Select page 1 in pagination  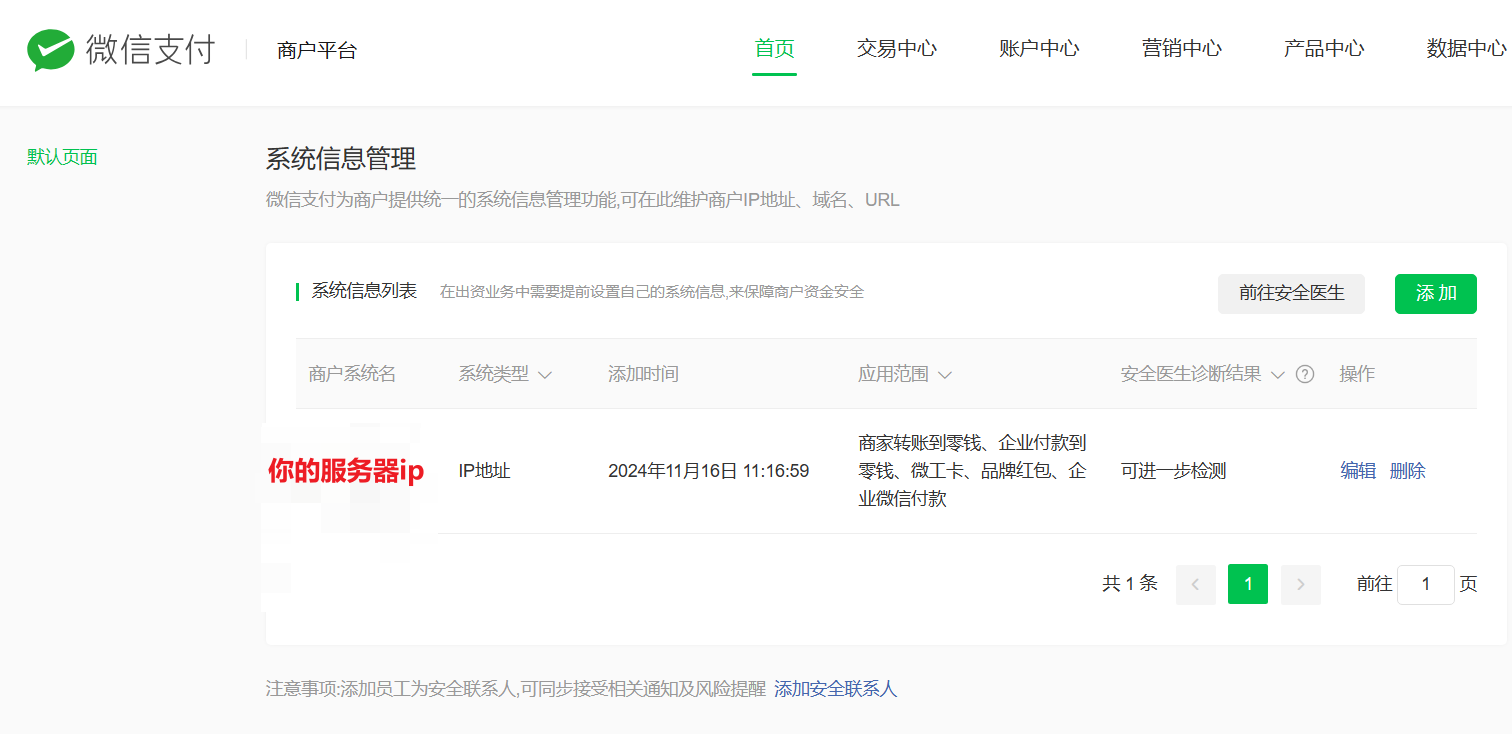(x=1248, y=584)
